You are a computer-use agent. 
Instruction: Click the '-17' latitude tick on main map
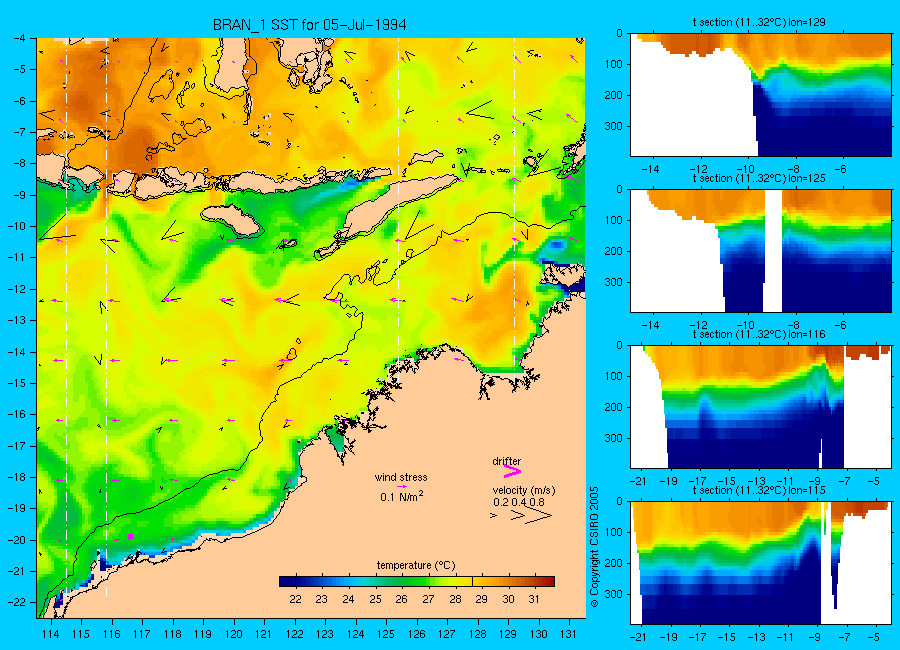[17, 446]
